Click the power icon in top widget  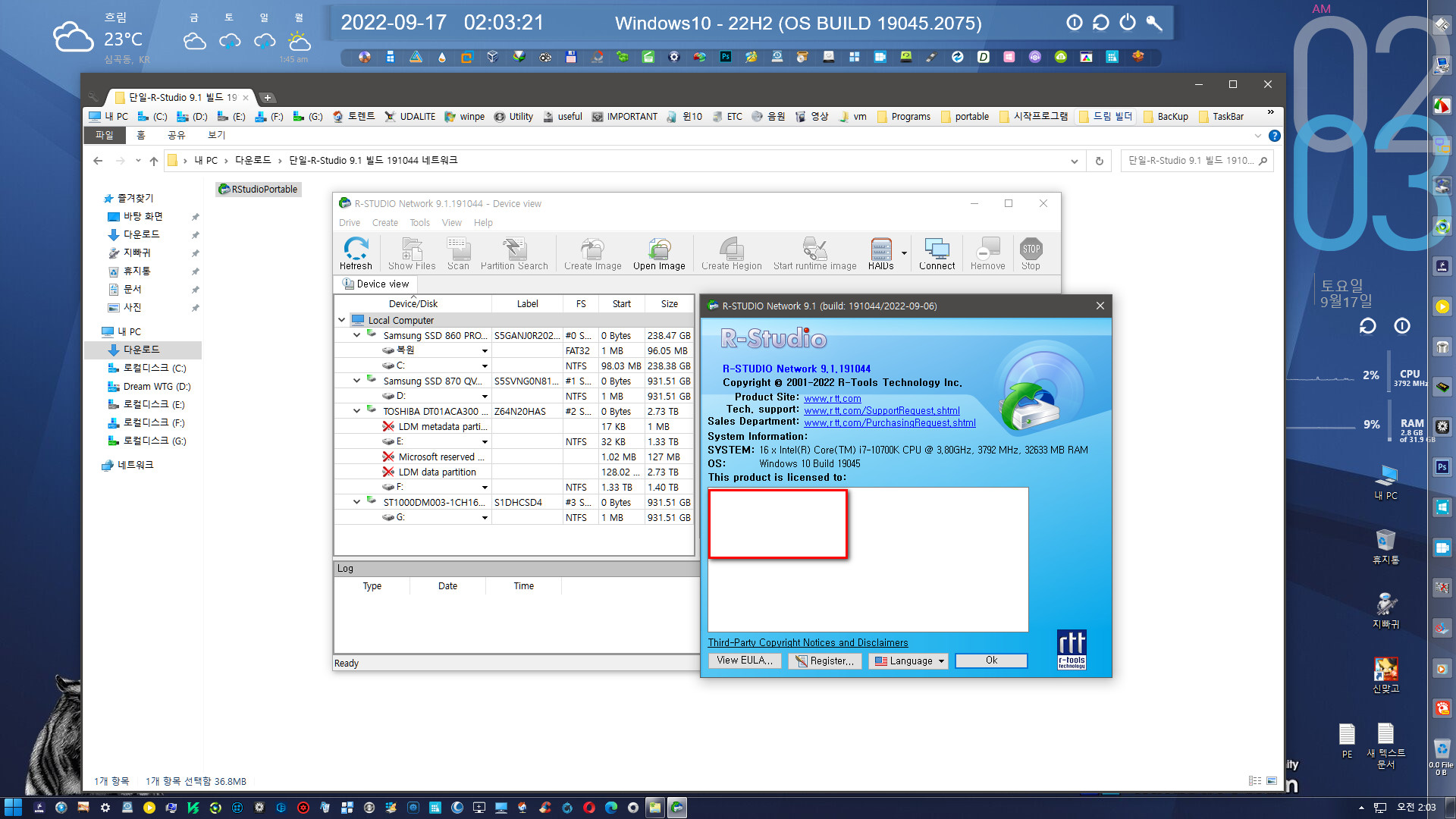pos(1128,23)
